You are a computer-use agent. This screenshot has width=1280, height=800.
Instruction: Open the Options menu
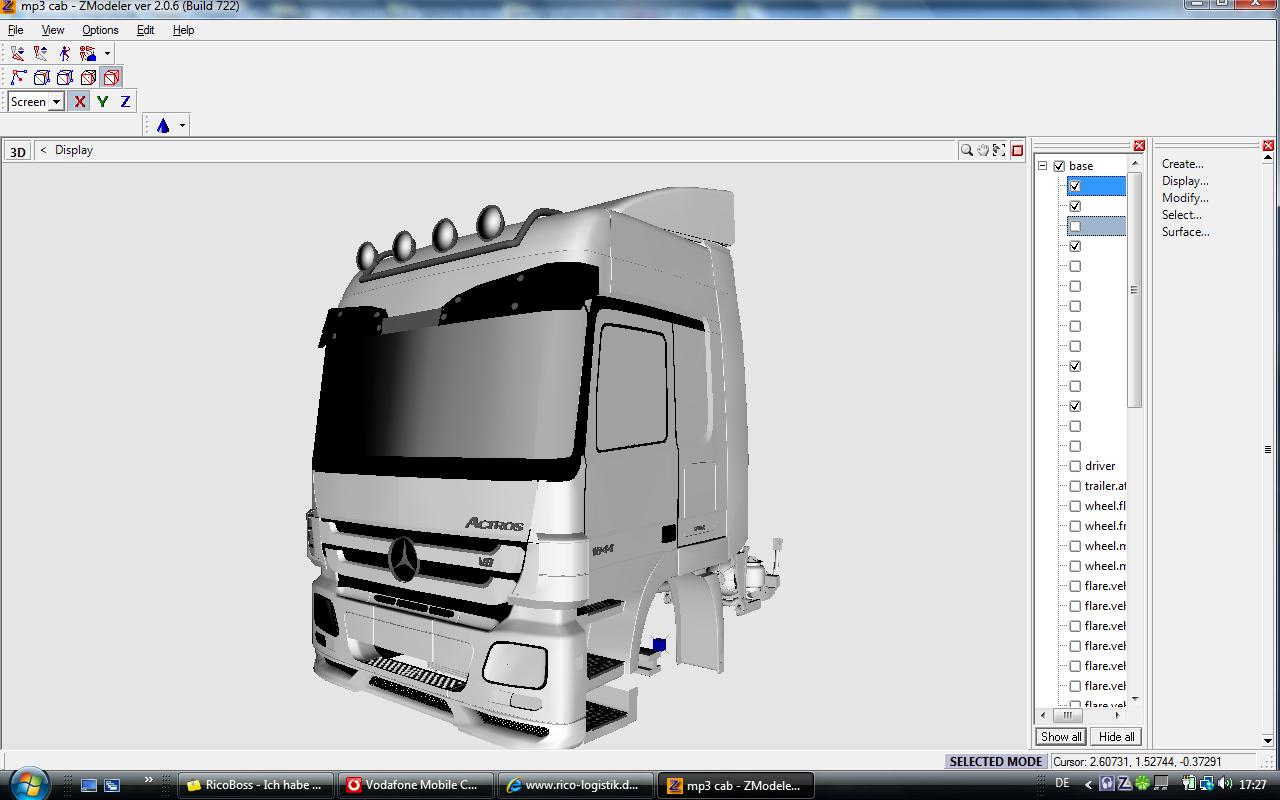100,30
